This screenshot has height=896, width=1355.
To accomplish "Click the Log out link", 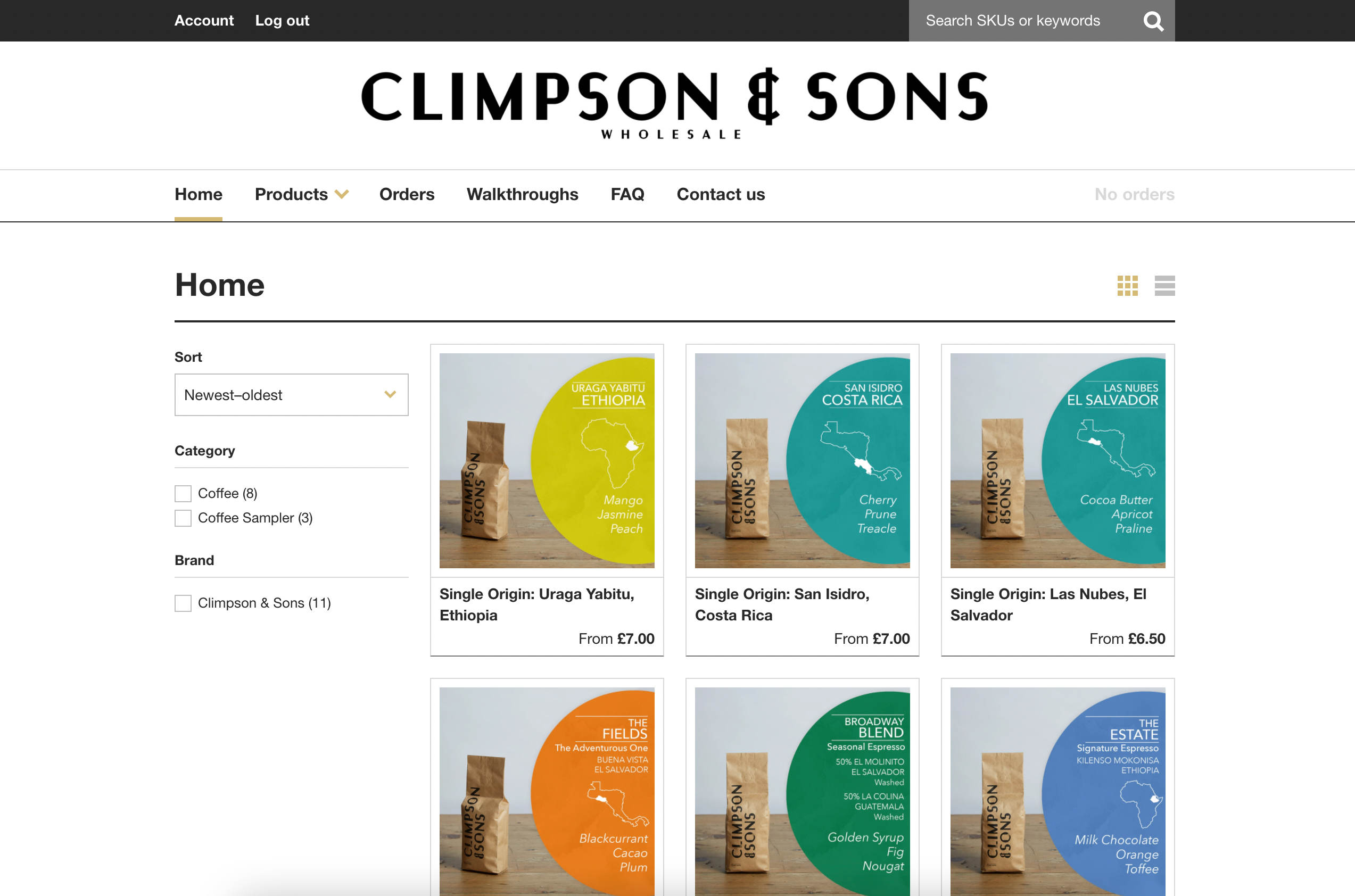I will (x=282, y=21).
